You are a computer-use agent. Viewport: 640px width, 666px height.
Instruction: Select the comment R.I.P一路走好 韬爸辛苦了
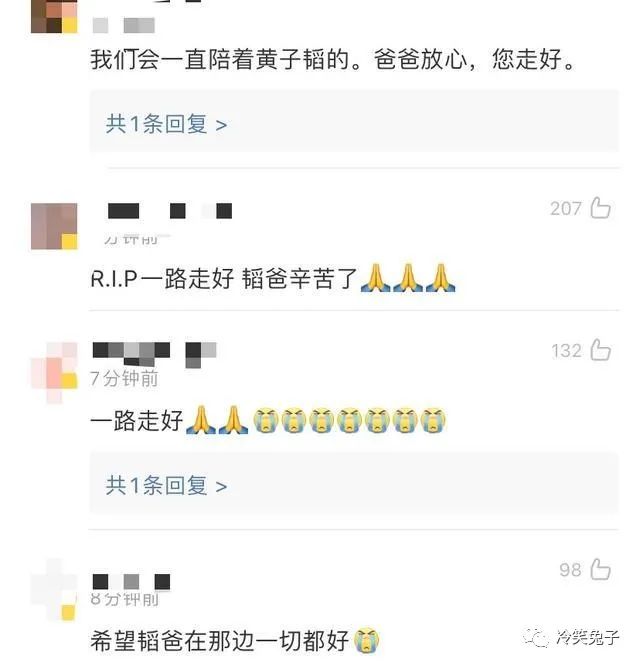click(x=273, y=279)
